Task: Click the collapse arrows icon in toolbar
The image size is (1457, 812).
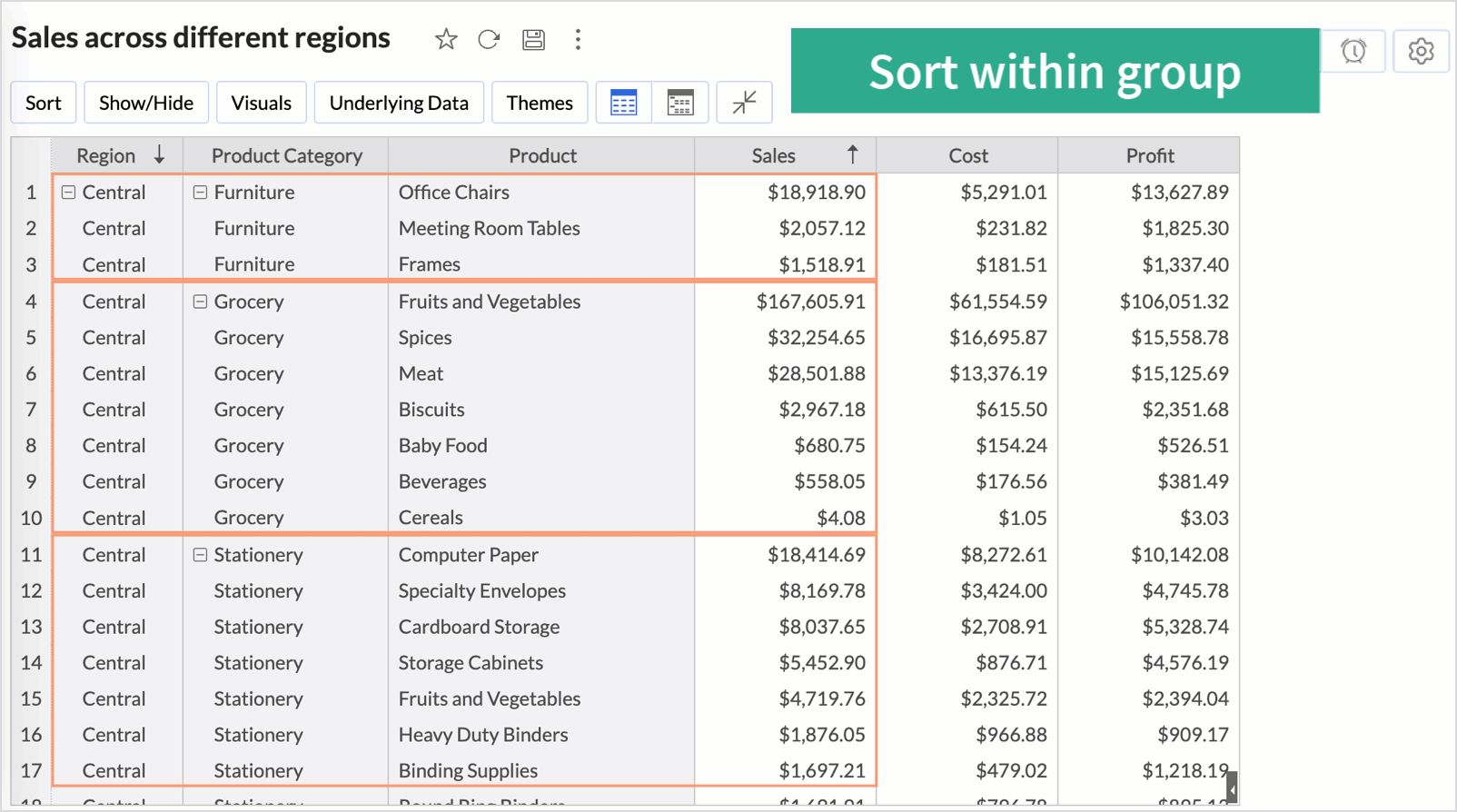Action: [744, 103]
